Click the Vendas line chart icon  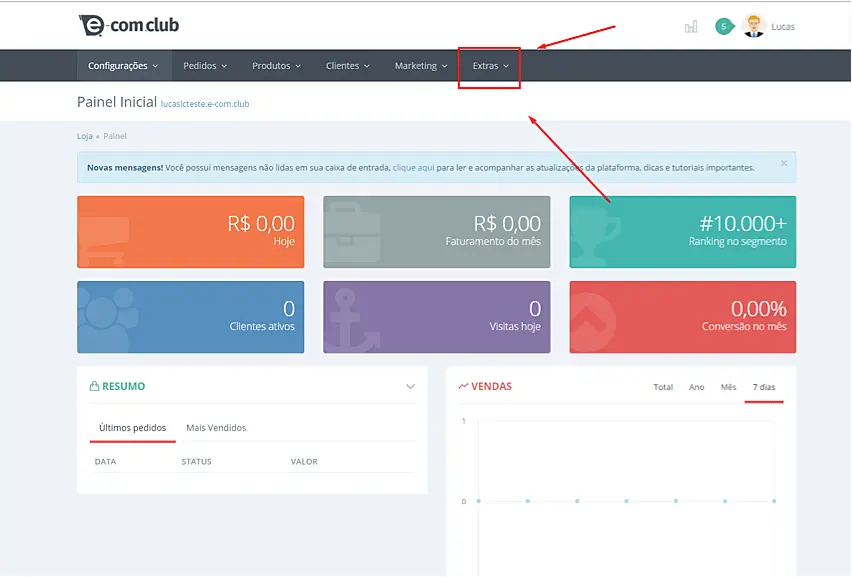(x=464, y=386)
